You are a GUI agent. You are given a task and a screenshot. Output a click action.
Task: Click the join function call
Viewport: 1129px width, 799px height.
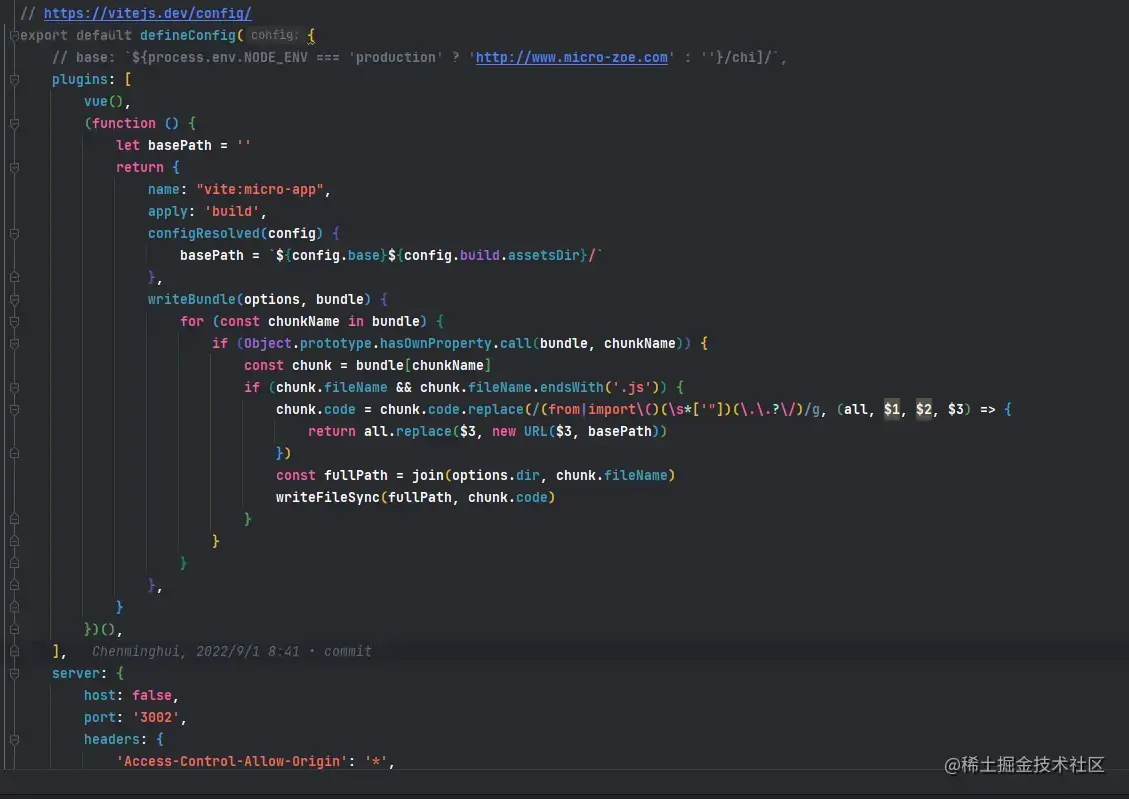pyautogui.click(x=428, y=475)
